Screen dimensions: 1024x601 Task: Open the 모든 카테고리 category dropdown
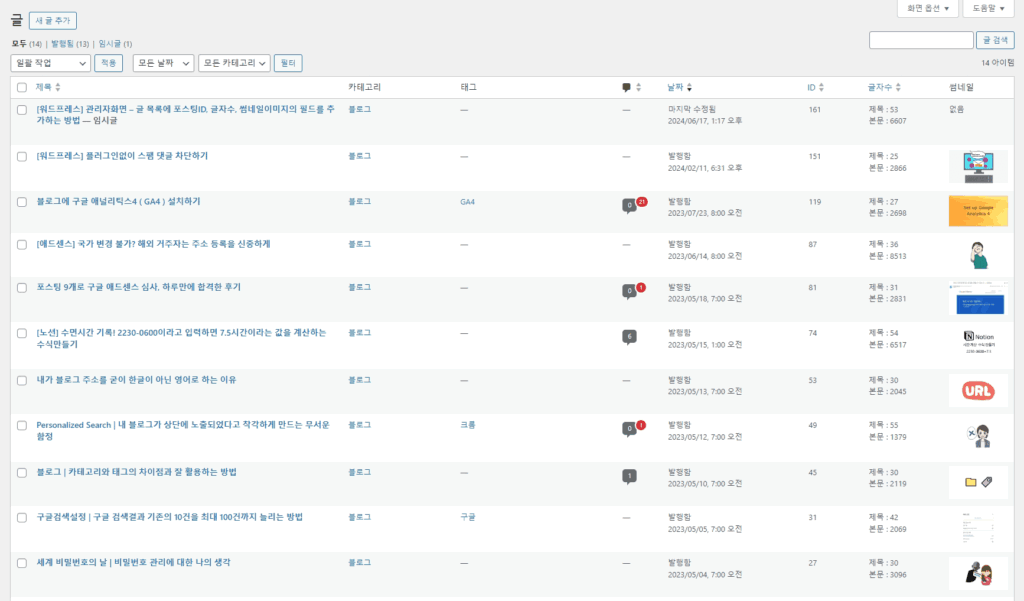(234, 63)
